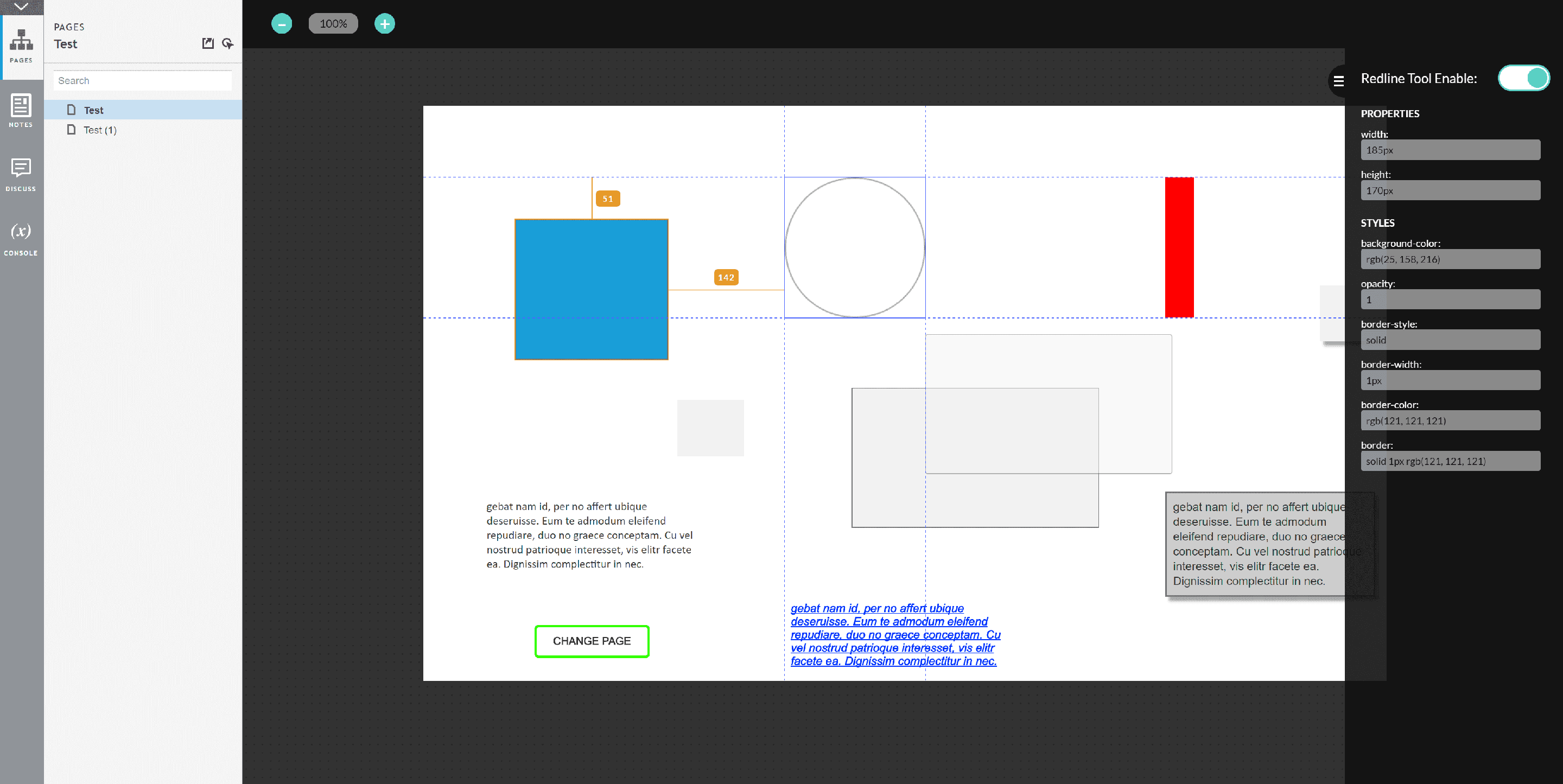The height and width of the screenshot is (784, 1563).
Task: Collapse the sidebar using top chevron
Action: click(21, 7)
